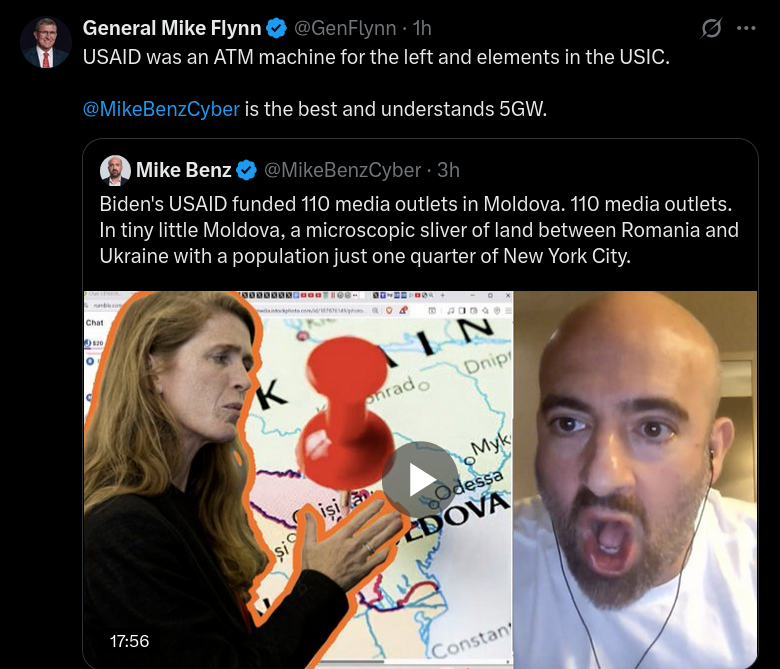The width and height of the screenshot is (780, 669).
Task: Click the 1h timestamp on Flynn's post
Action: pyautogui.click(x=422, y=28)
